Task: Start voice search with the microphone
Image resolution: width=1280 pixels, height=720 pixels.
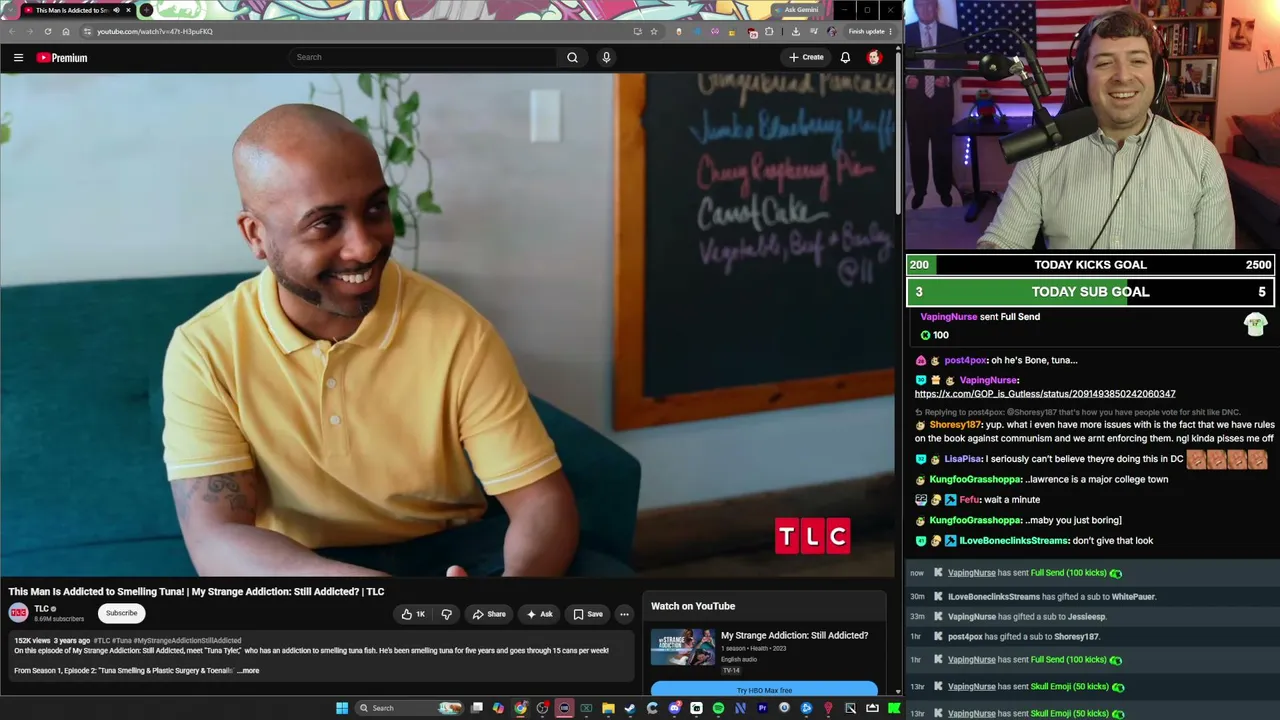Action: point(606,58)
